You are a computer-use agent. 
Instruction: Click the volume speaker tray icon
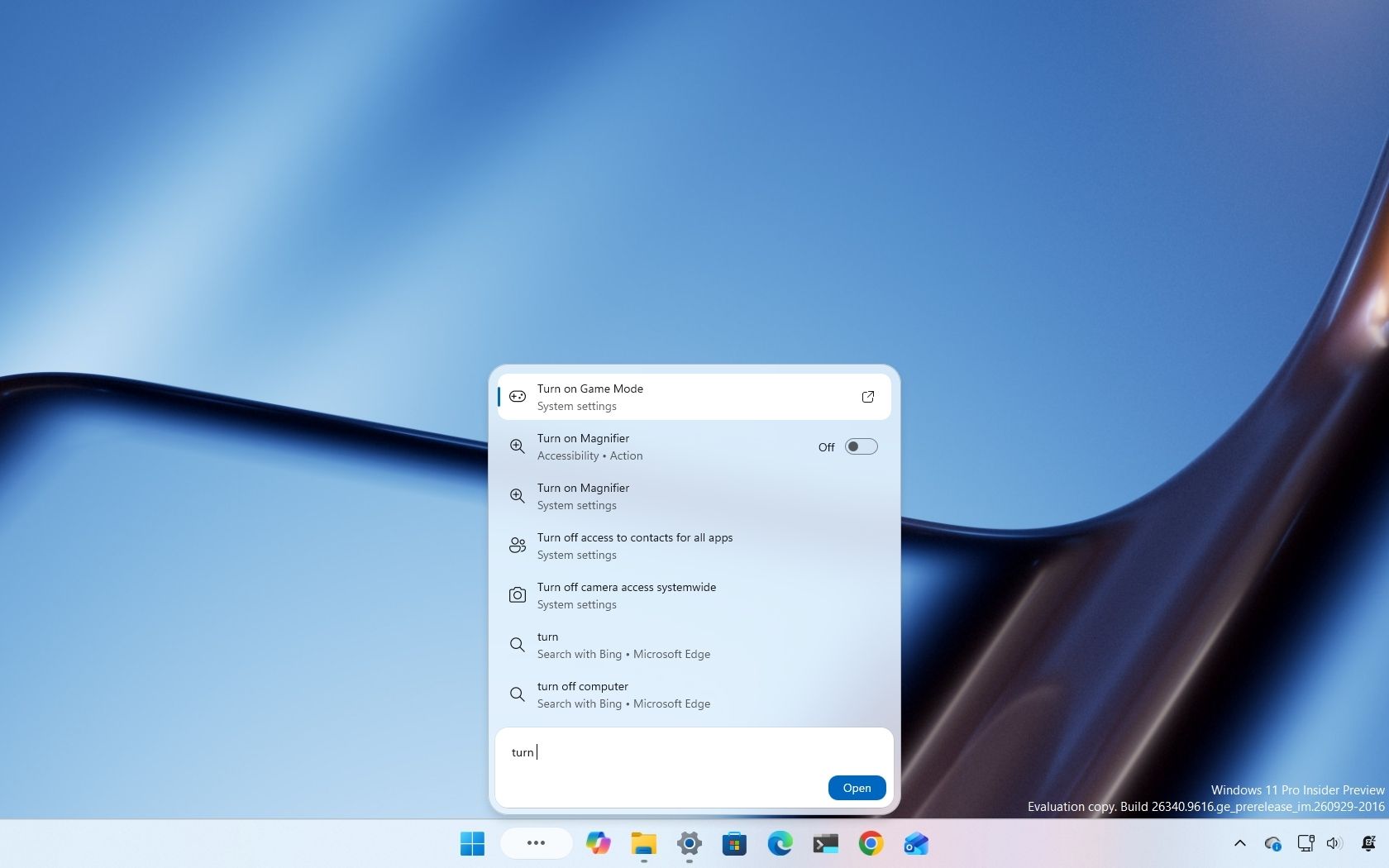click(x=1334, y=843)
